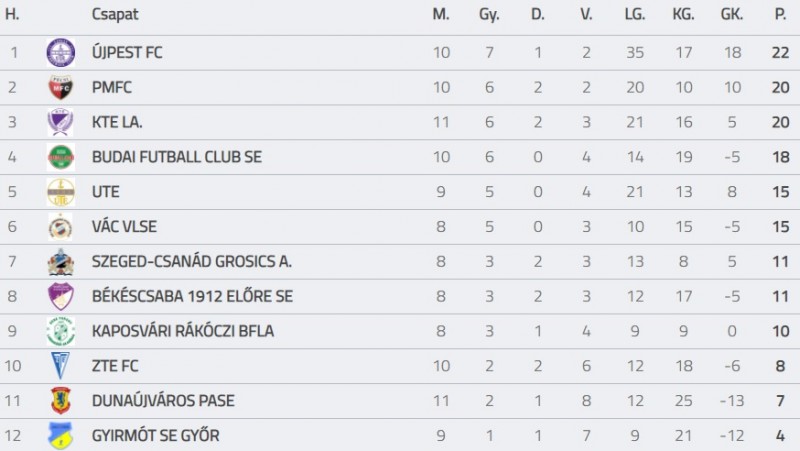Select the LG. goals scored header
The height and width of the screenshot is (451, 800).
635,14
